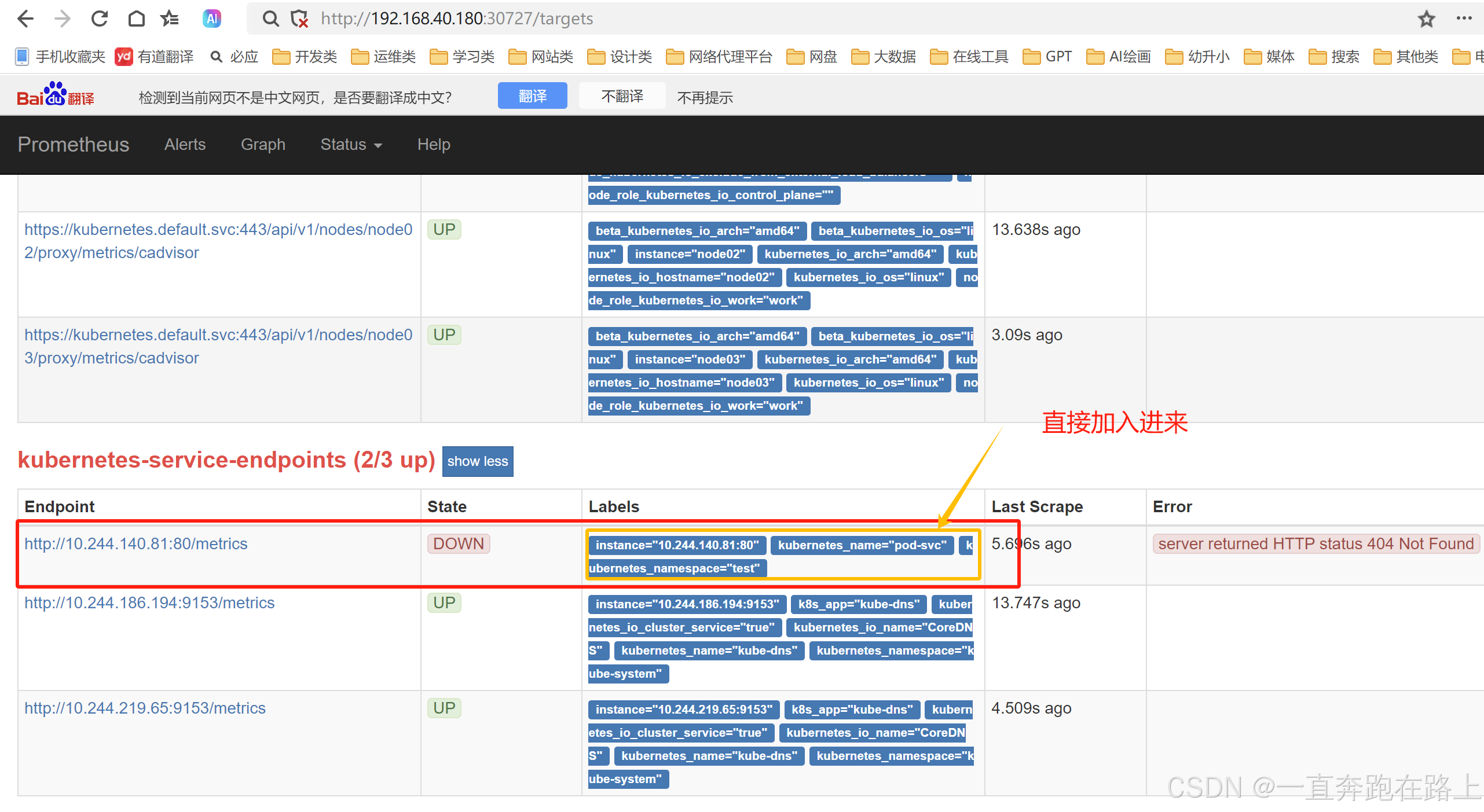Open 开发类 bookmark folder
Image resolution: width=1484 pixels, height=812 pixels.
[305, 57]
